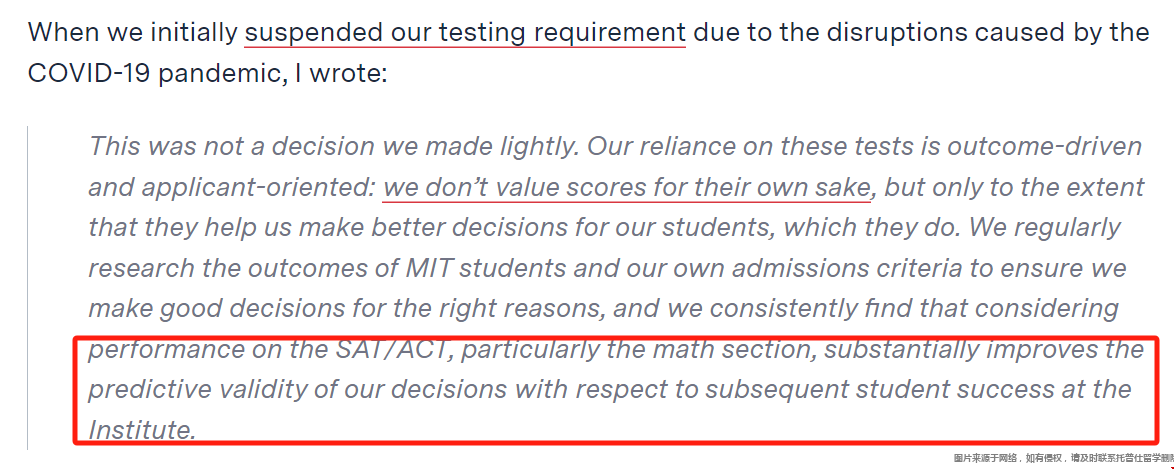Click the blockquote's vertical left border line
The image size is (1174, 469).
coord(28,287)
